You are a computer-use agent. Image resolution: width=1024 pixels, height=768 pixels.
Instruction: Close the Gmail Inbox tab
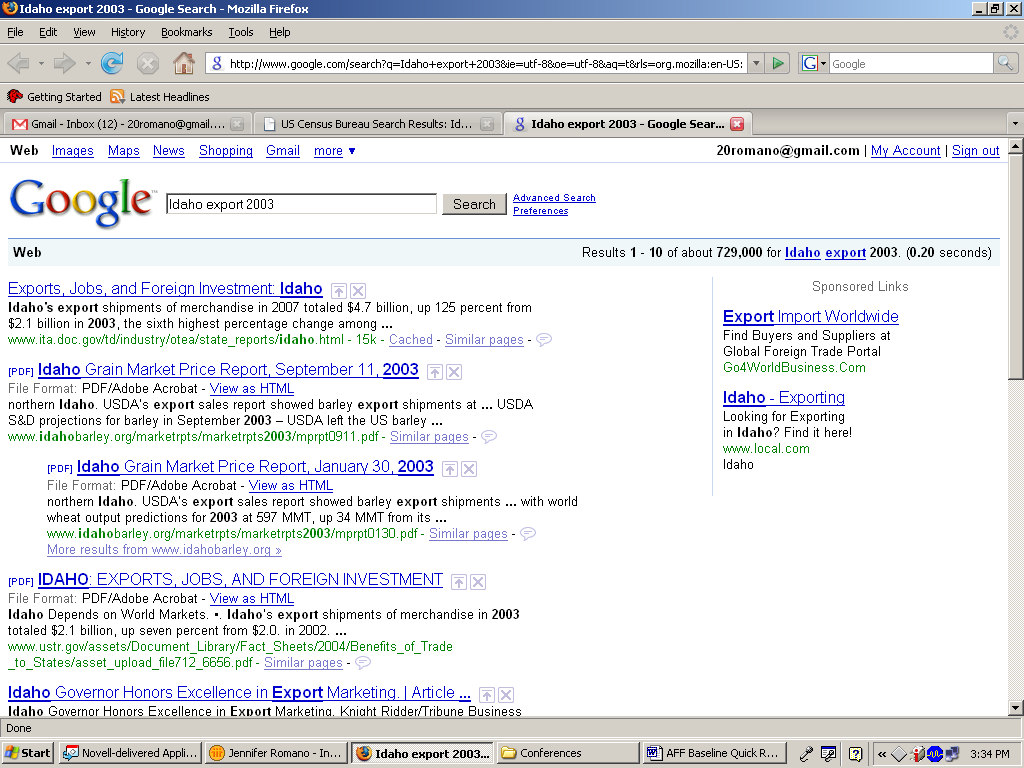pos(238,124)
